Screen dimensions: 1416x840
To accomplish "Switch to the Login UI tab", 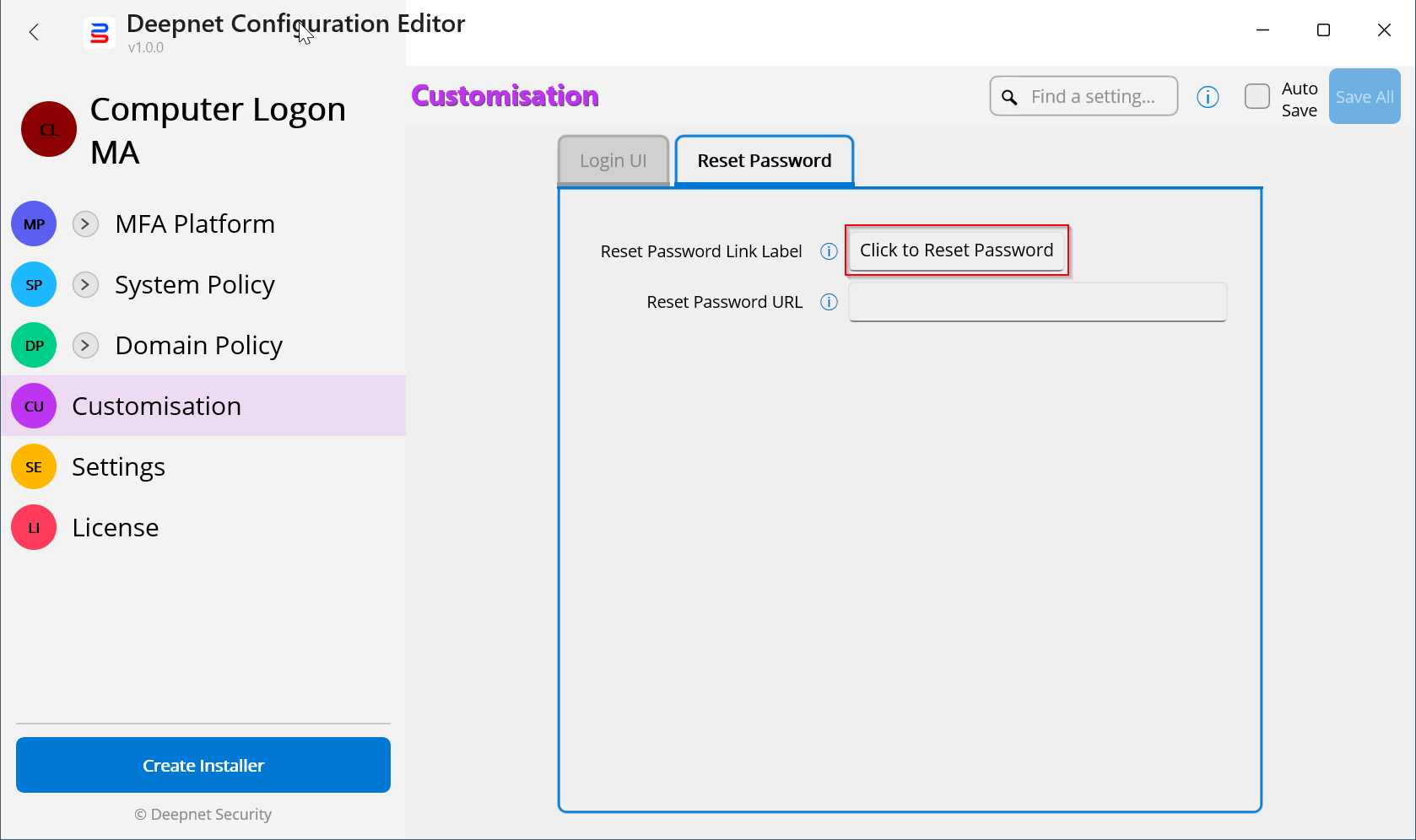I will tap(613, 160).
